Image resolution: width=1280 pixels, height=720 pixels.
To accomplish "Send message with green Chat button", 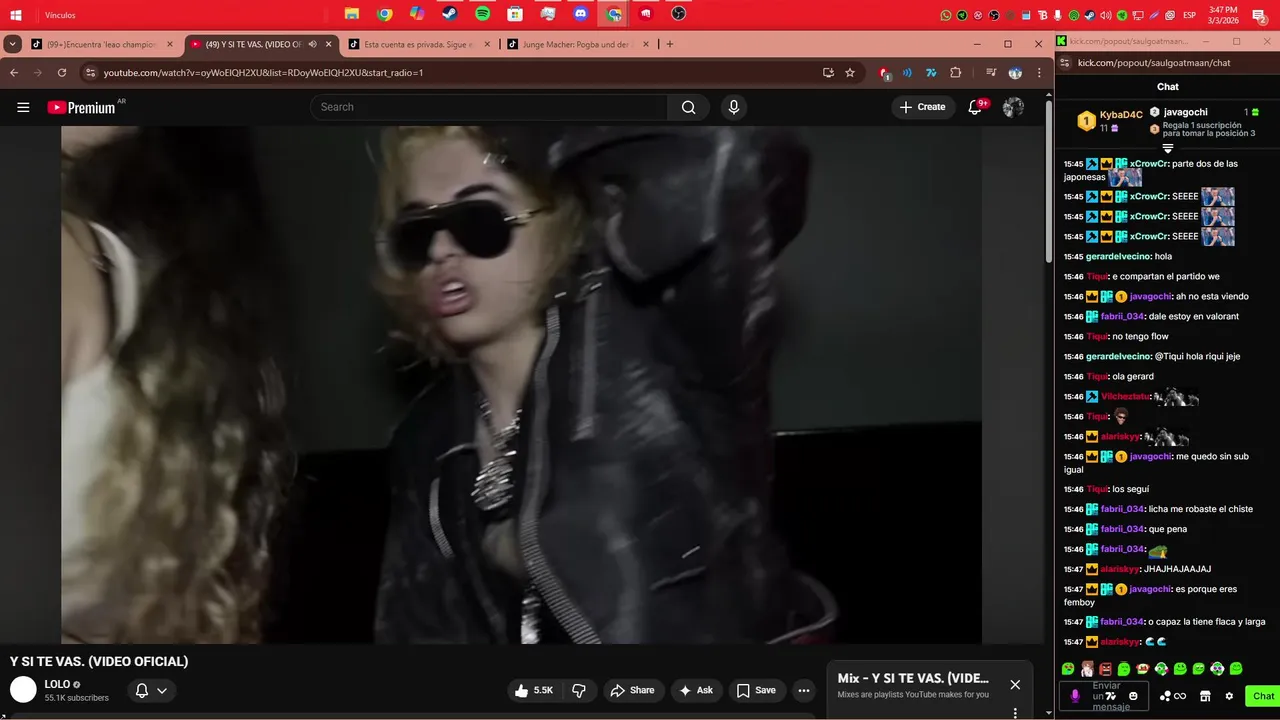I will pyautogui.click(x=1262, y=696).
